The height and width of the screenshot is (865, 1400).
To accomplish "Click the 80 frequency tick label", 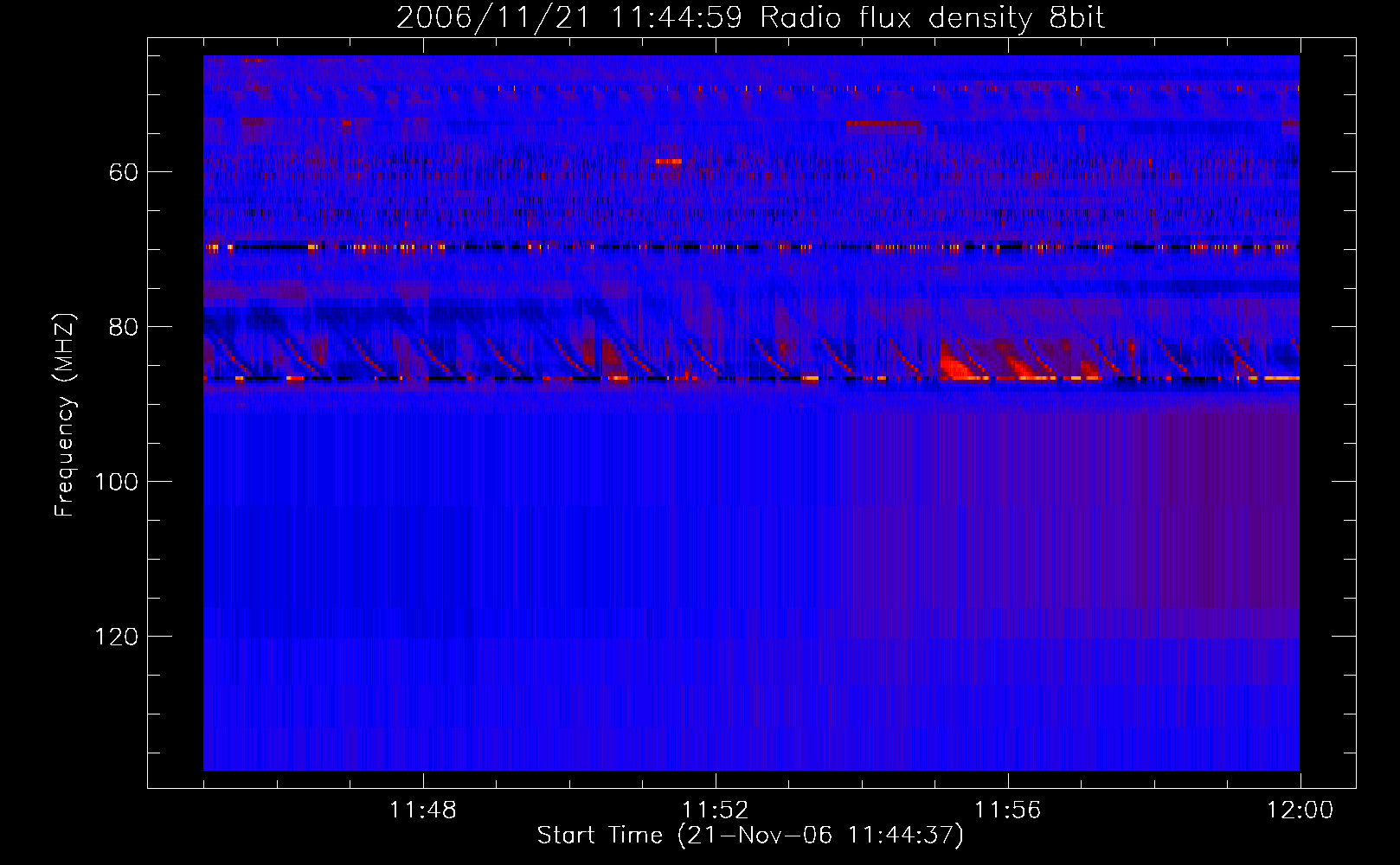I will tap(123, 327).
